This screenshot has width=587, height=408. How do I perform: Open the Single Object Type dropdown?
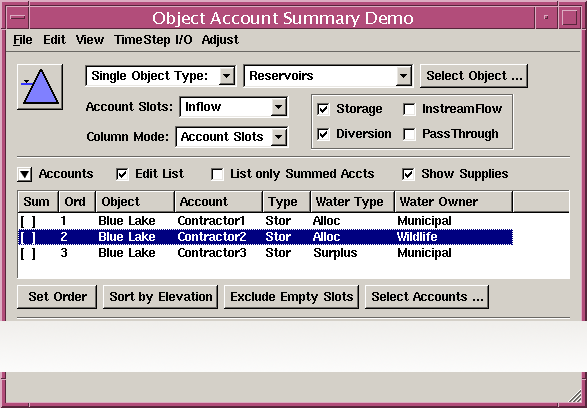[x=161, y=76]
